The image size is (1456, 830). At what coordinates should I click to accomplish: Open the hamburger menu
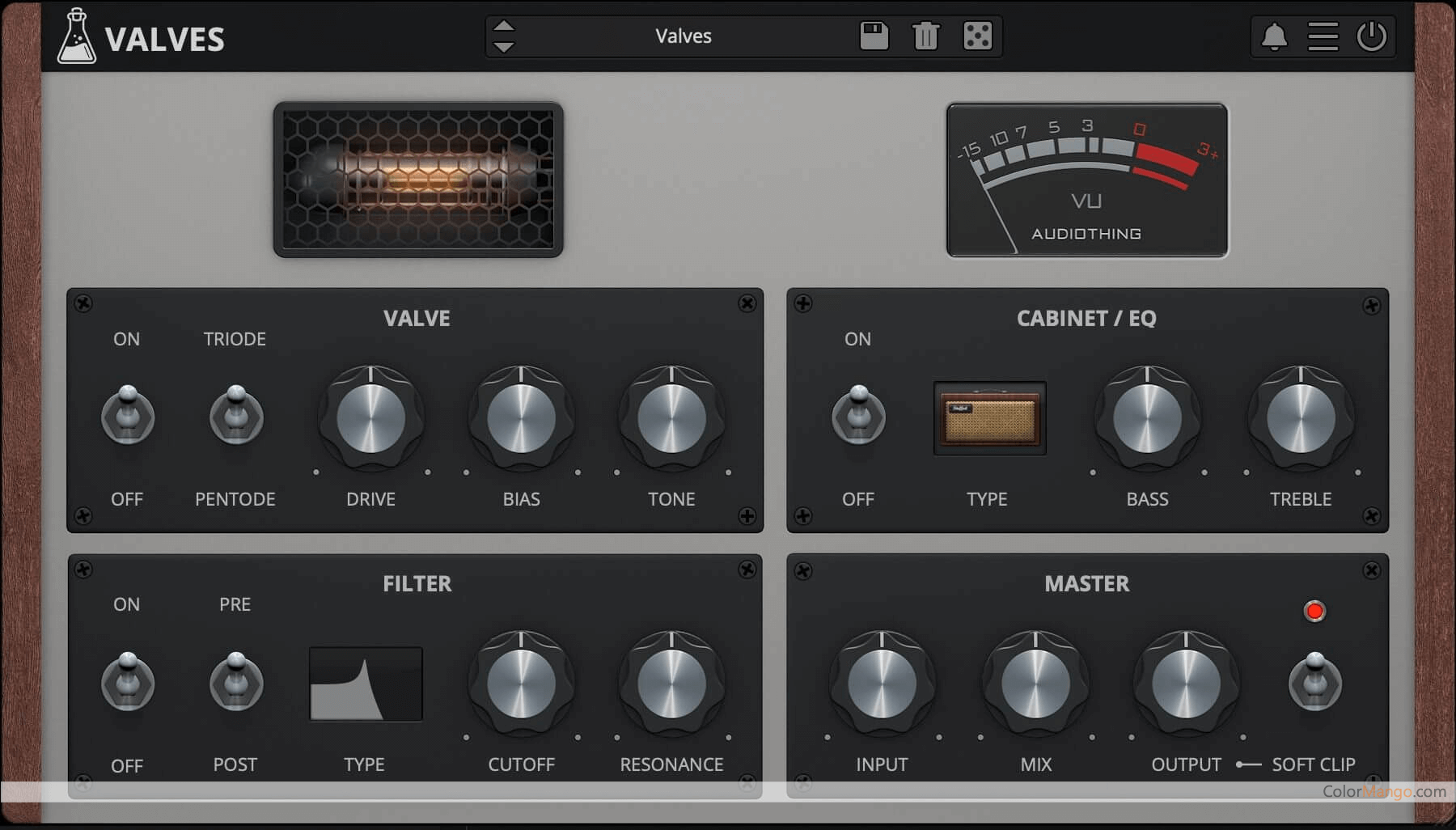tap(1323, 36)
